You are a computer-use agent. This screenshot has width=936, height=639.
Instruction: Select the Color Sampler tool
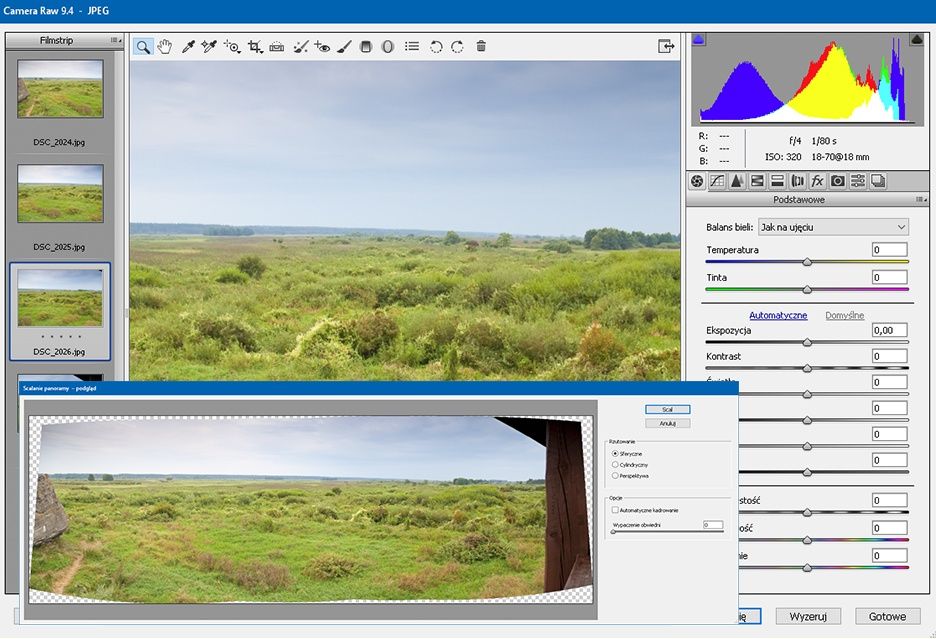coord(208,47)
